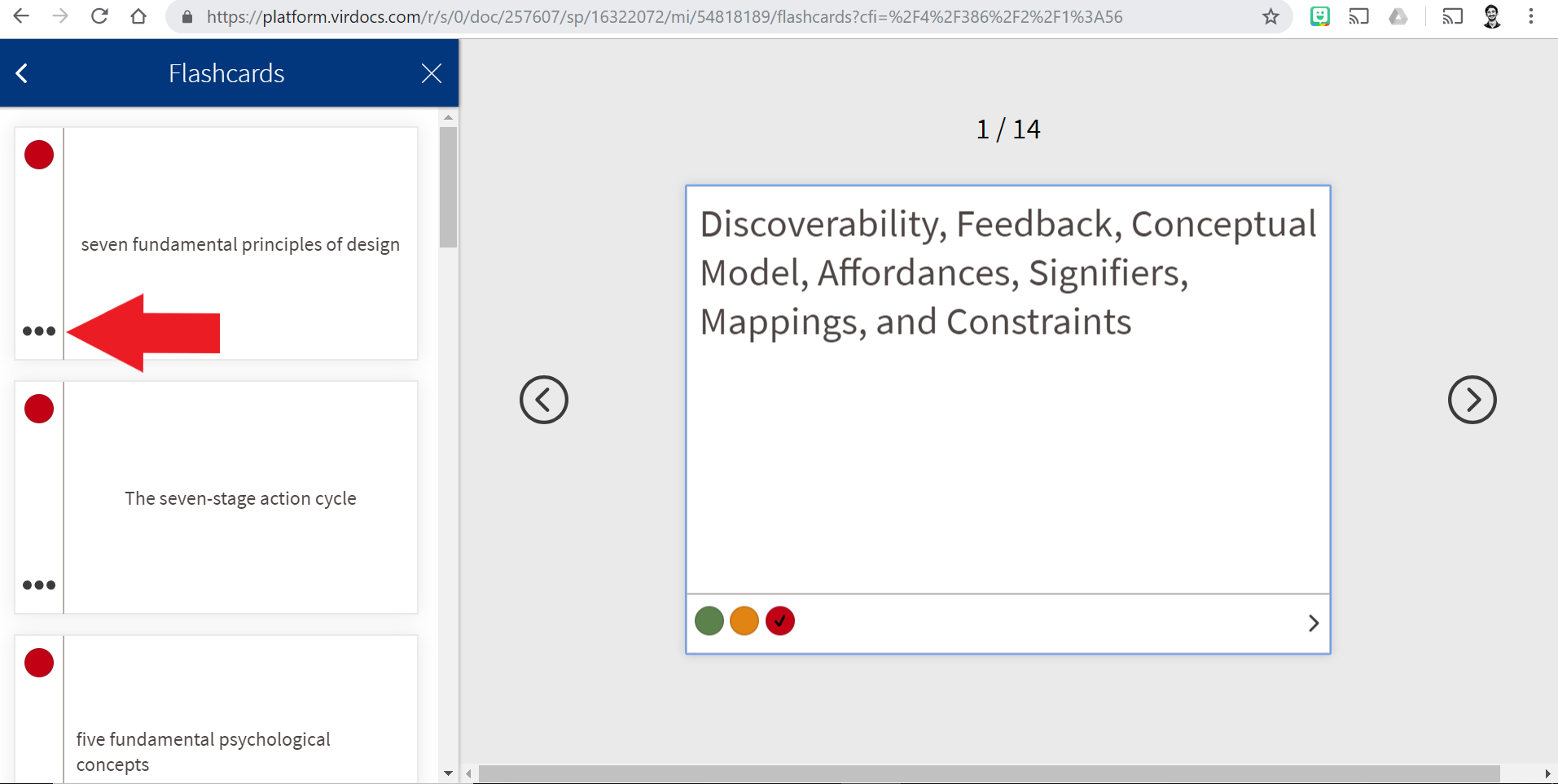This screenshot has height=784, width=1558.
Task: Go to browser home page
Action: 138,16
